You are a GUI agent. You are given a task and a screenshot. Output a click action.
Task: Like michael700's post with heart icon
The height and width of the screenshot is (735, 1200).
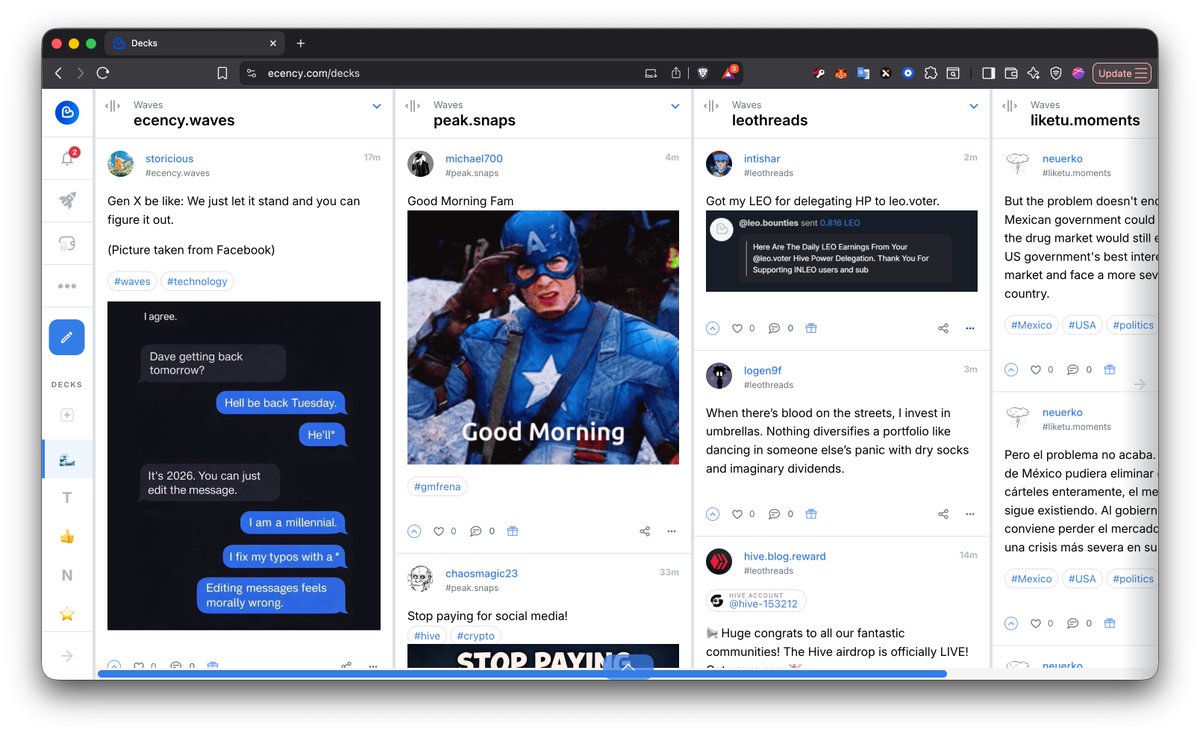(x=438, y=531)
